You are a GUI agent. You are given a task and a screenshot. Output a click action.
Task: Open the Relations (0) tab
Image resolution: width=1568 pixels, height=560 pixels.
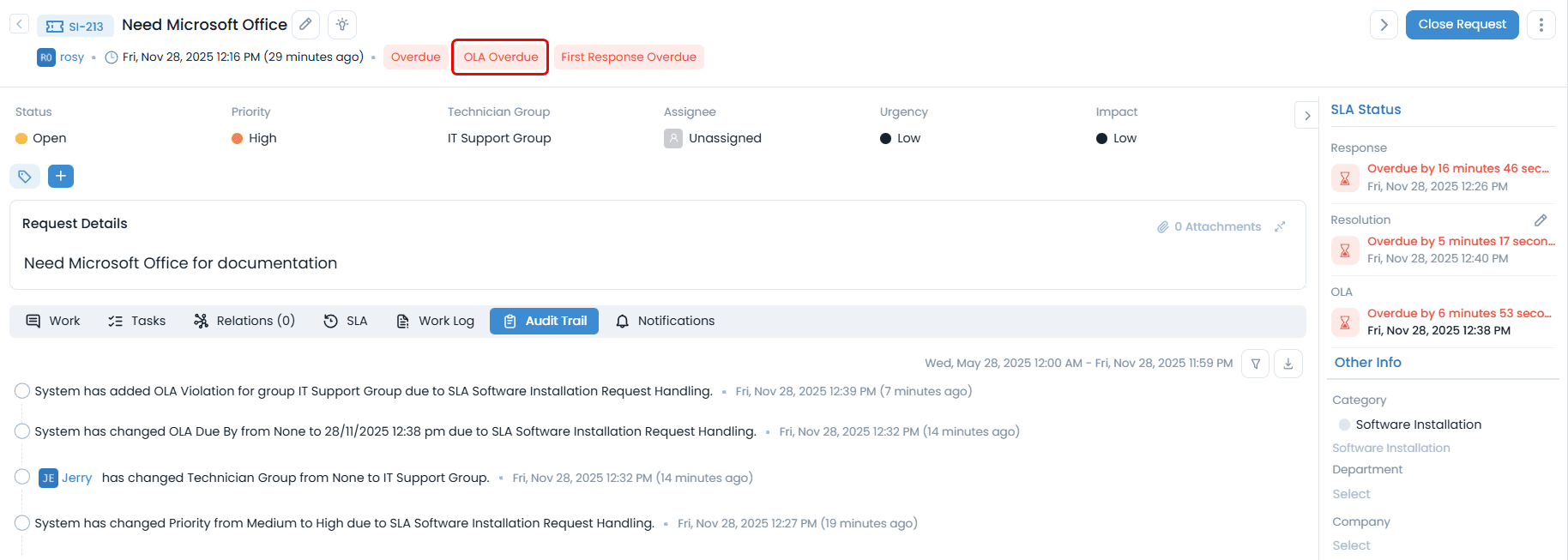click(x=244, y=321)
